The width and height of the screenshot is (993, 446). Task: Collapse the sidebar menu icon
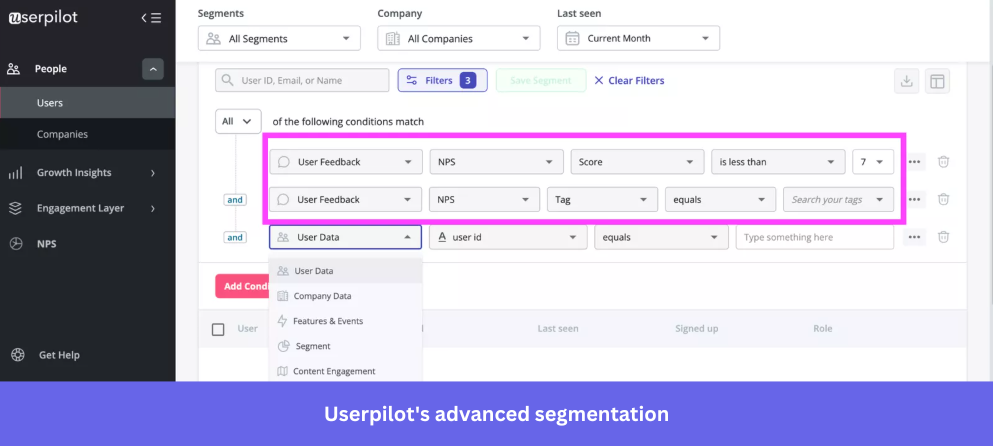point(151,18)
